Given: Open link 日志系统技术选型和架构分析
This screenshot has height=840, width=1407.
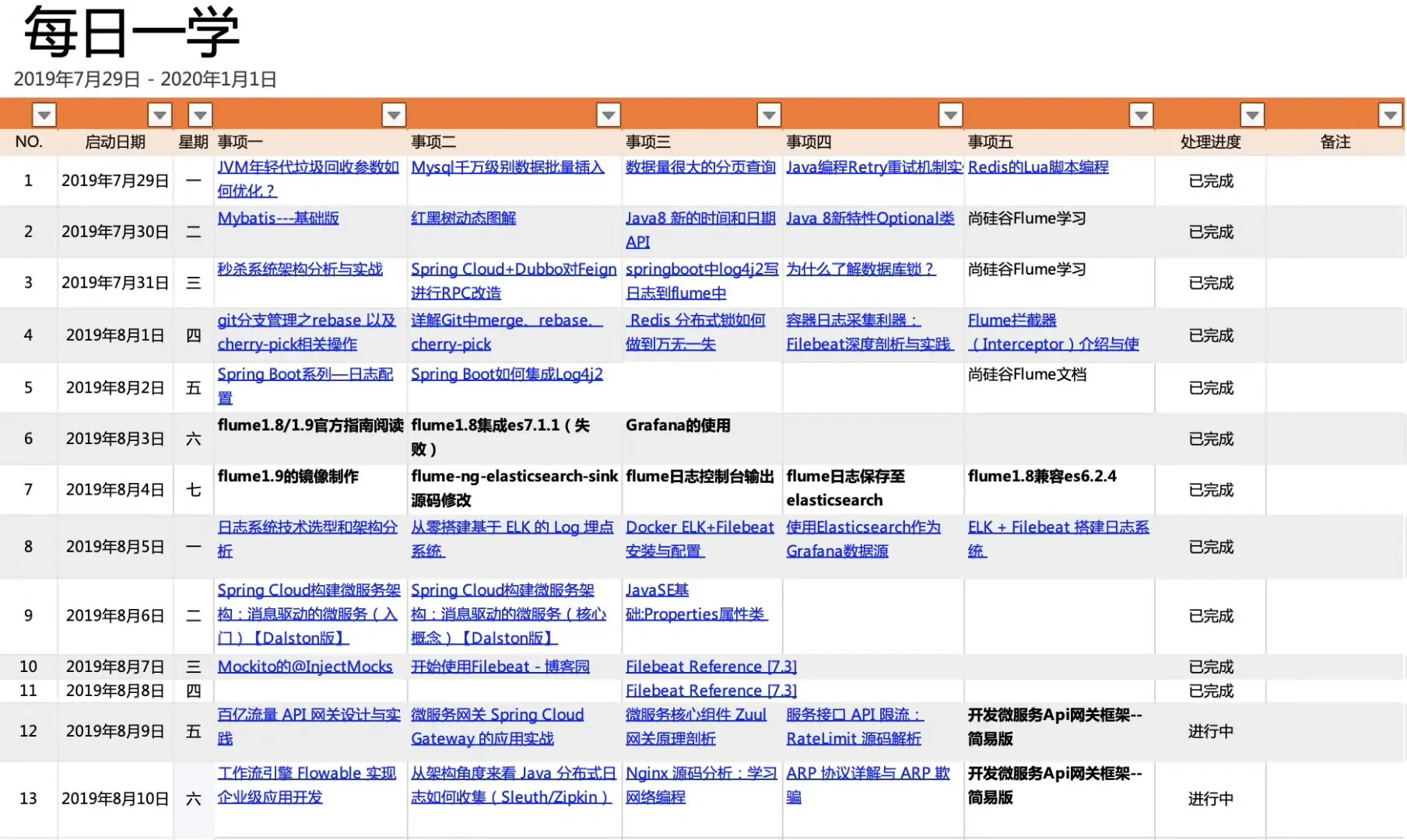Looking at the screenshot, I should (x=307, y=539).
